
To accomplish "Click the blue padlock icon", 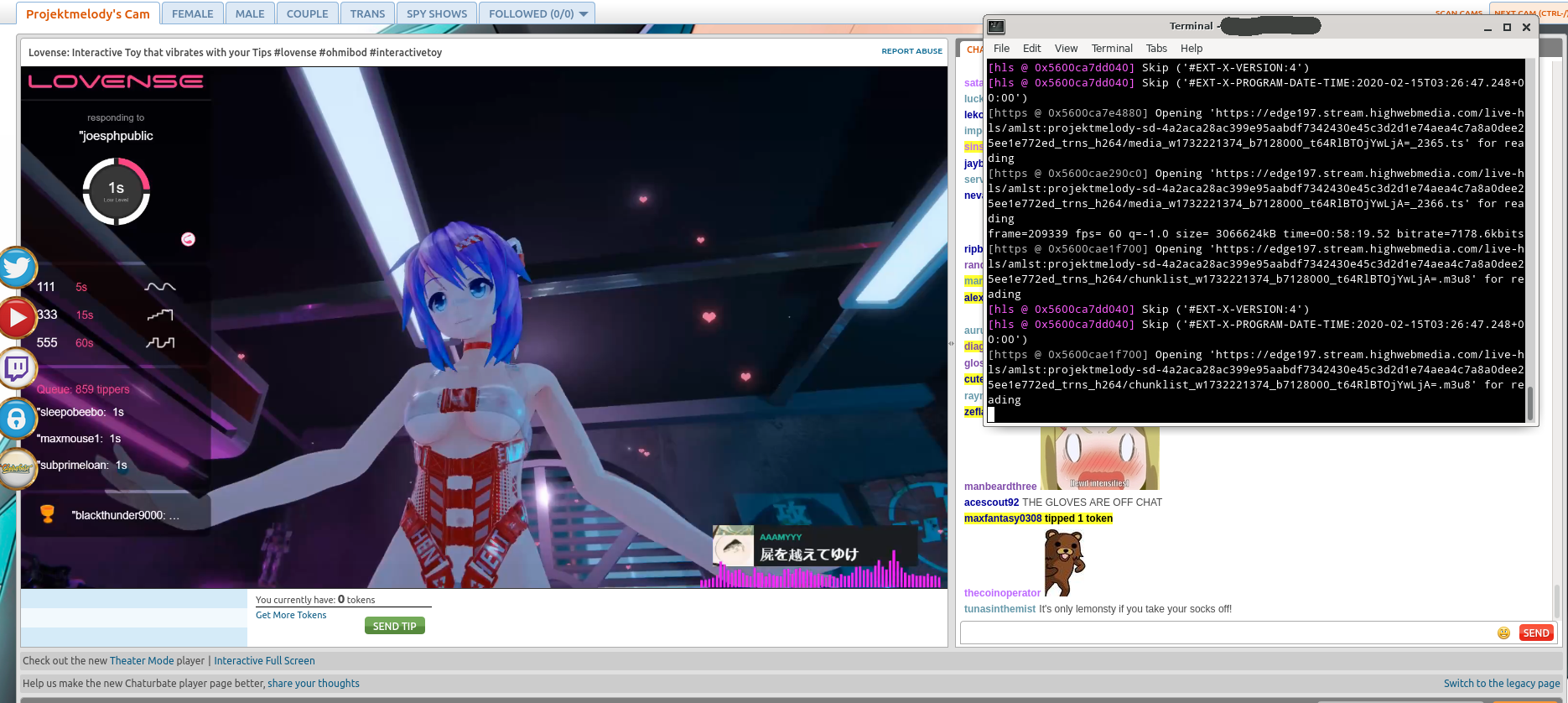I will click(17, 418).
